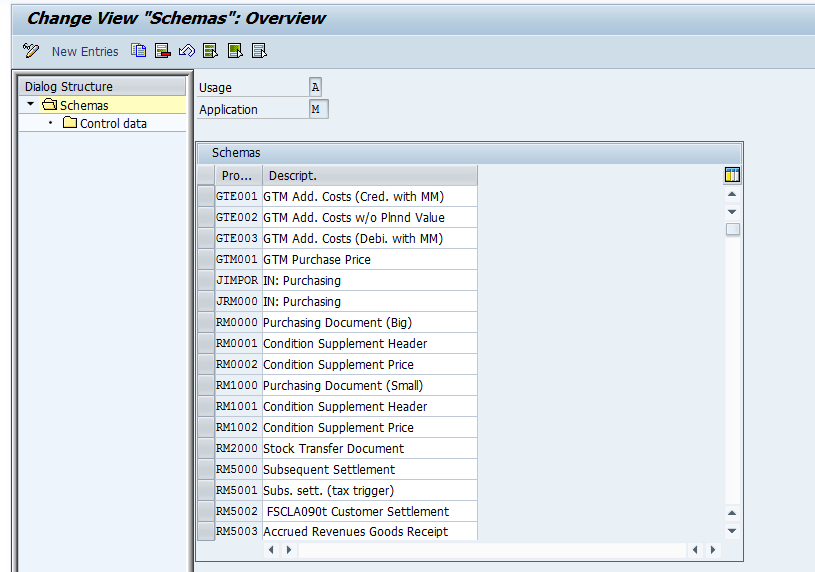Click the Select Block icon
The image size is (815, 572).
pyautogui.click(x=235, y=51)
